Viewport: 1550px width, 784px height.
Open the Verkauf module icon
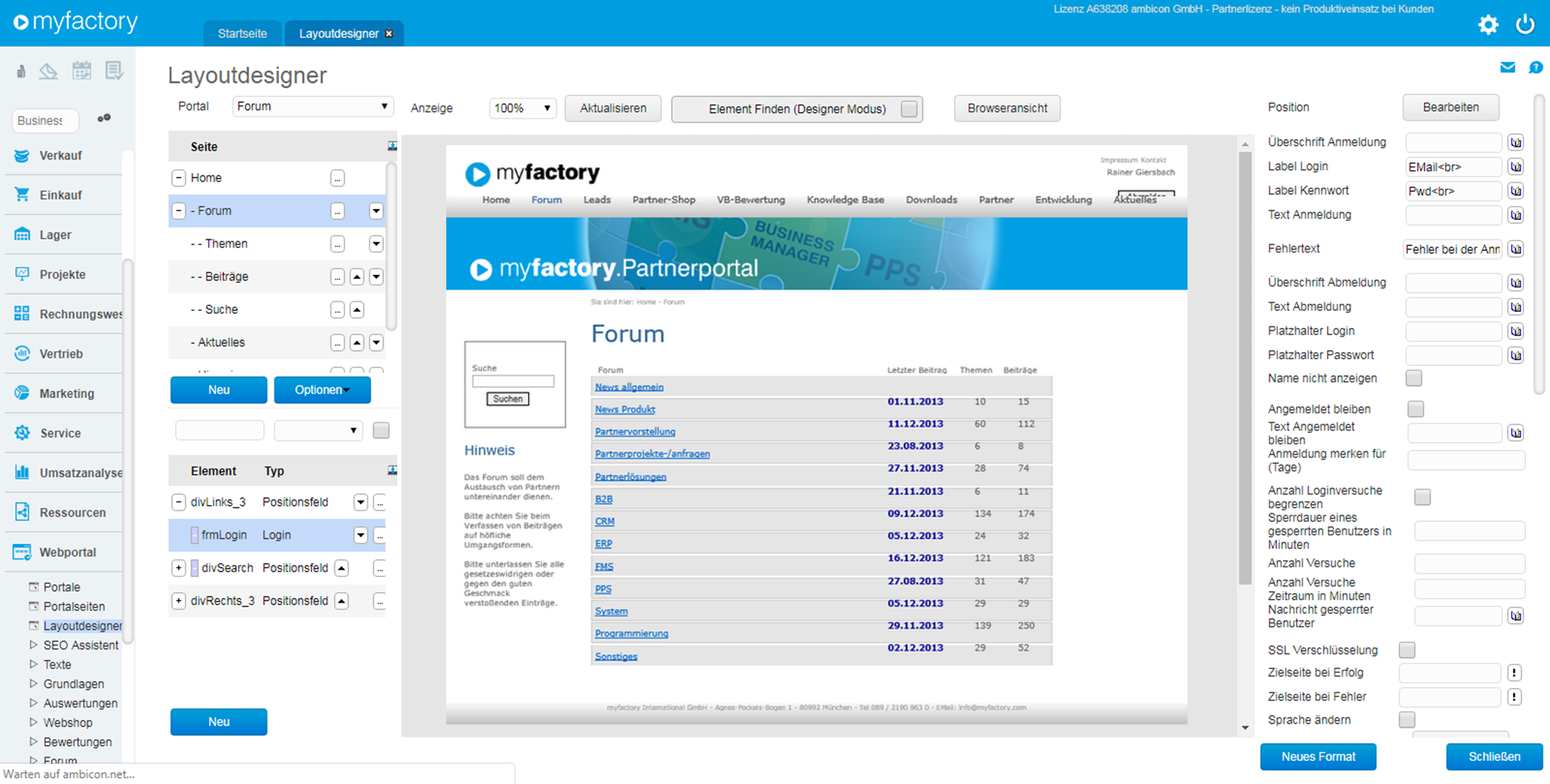[x=22, y=156]
